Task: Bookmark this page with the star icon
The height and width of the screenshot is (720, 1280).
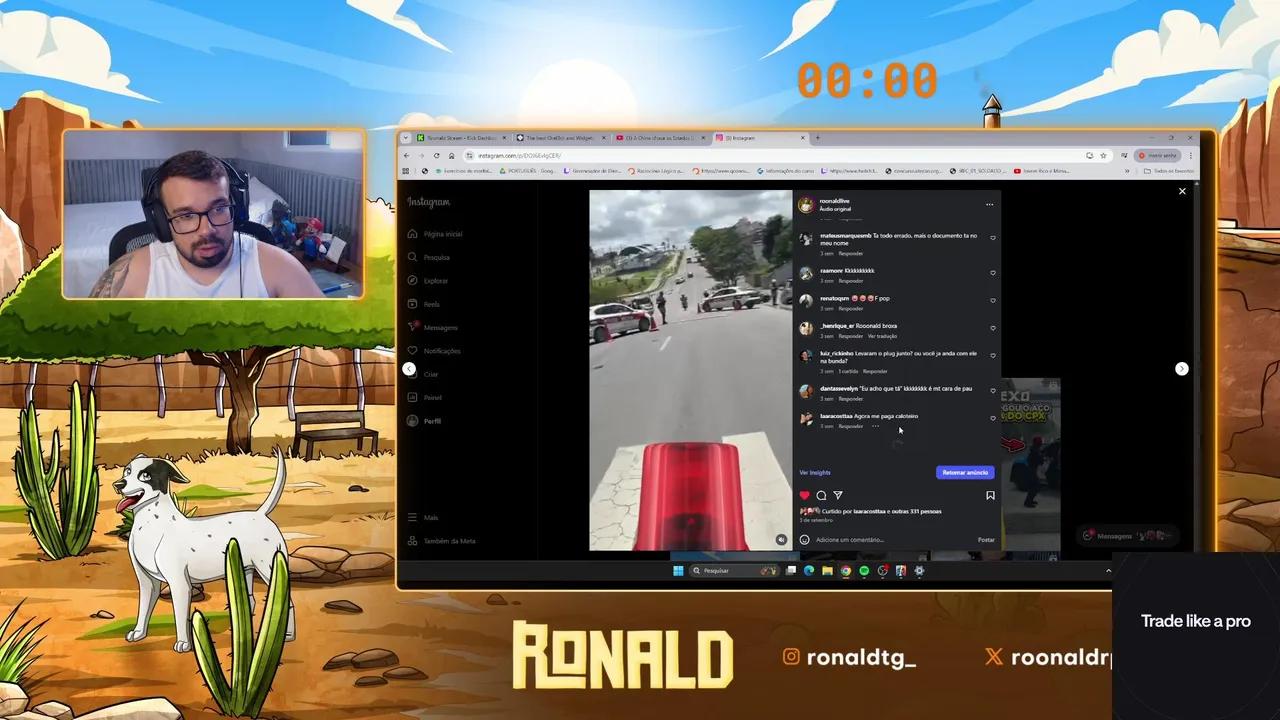Action: click(x=1103, y=155)
